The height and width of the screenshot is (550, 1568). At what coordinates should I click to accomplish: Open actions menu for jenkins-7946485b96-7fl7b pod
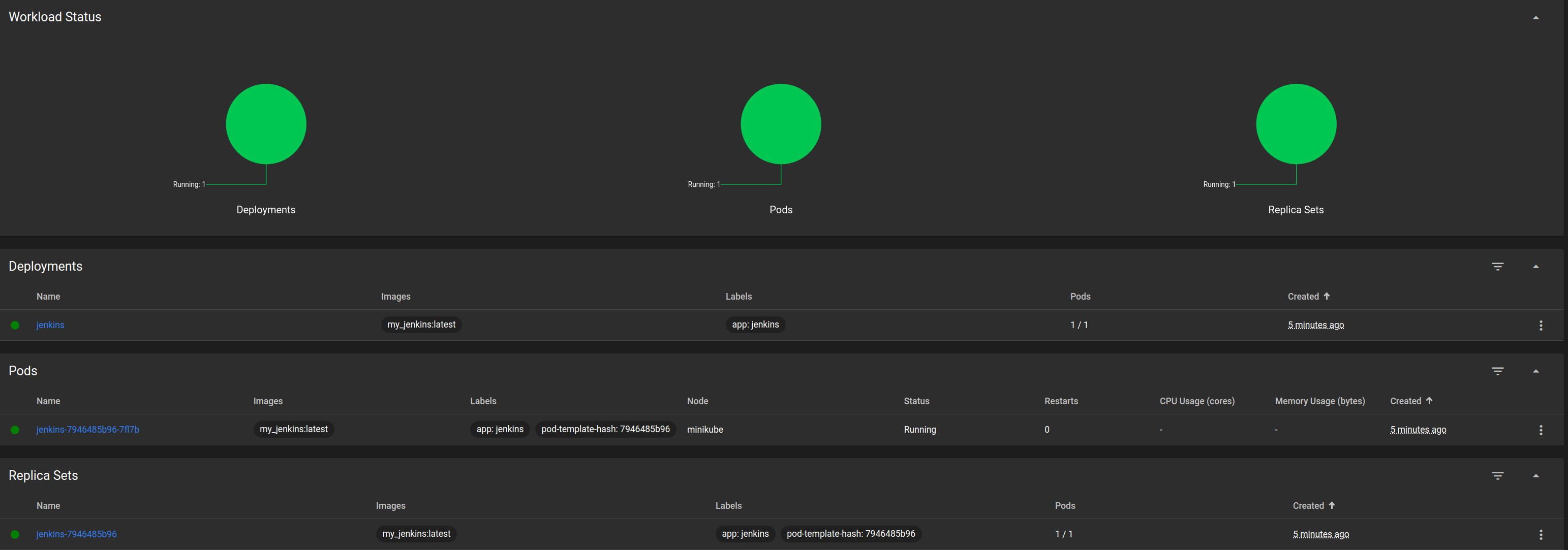point(1541,430)
